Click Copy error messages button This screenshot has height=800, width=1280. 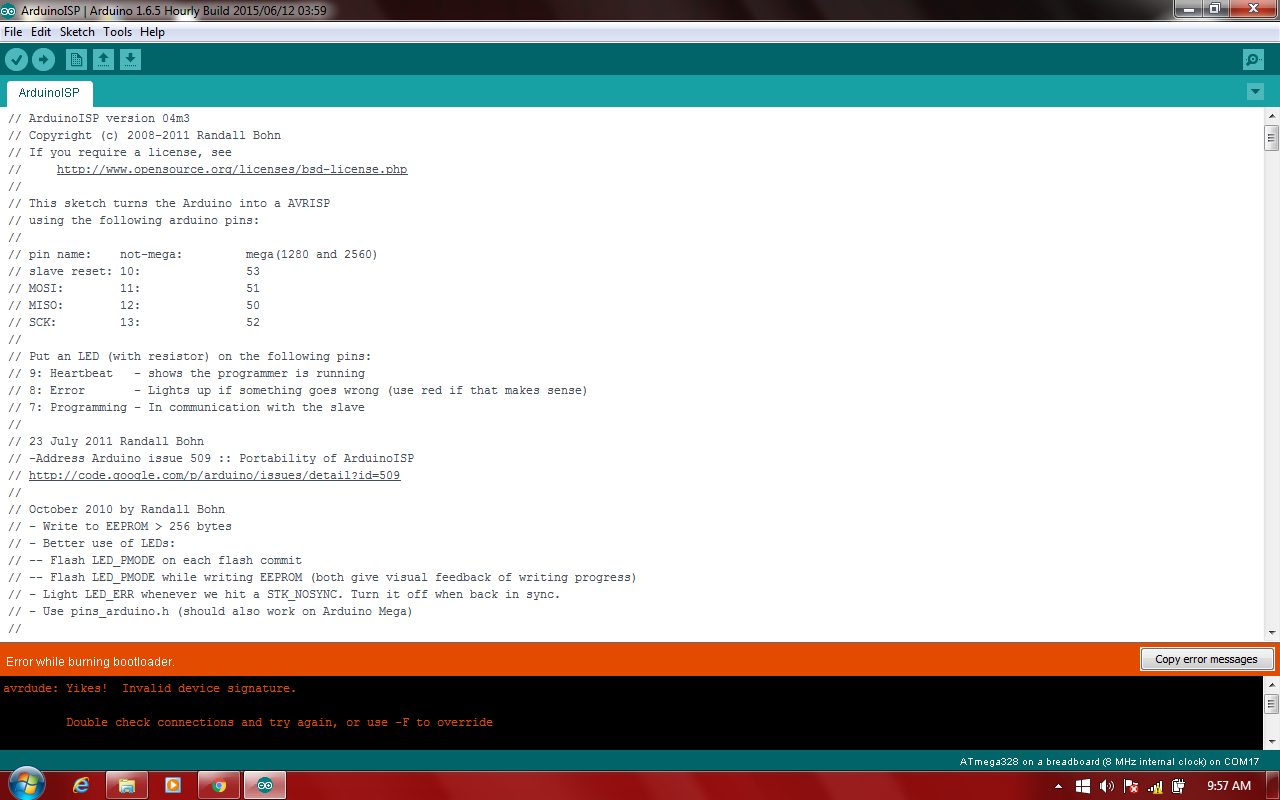1206,659
